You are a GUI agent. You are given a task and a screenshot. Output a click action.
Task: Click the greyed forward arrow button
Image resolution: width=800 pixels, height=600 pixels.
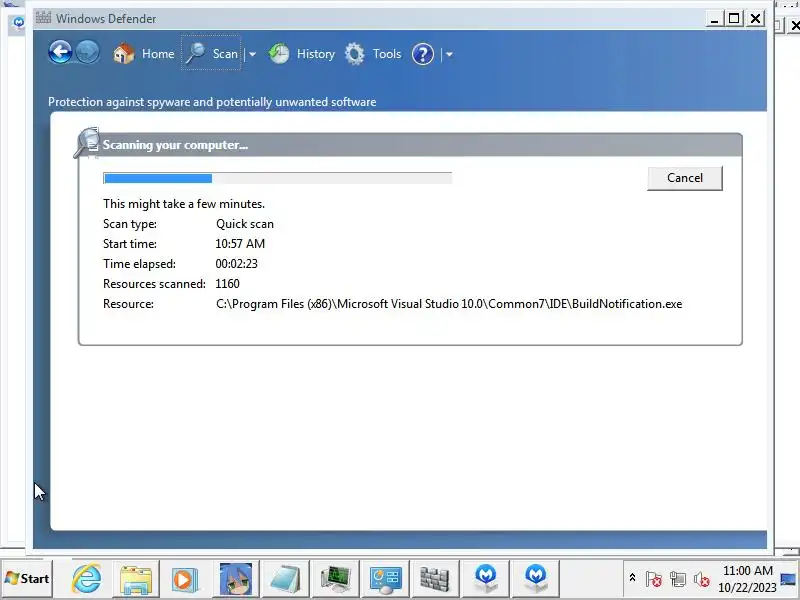[88, 52]
